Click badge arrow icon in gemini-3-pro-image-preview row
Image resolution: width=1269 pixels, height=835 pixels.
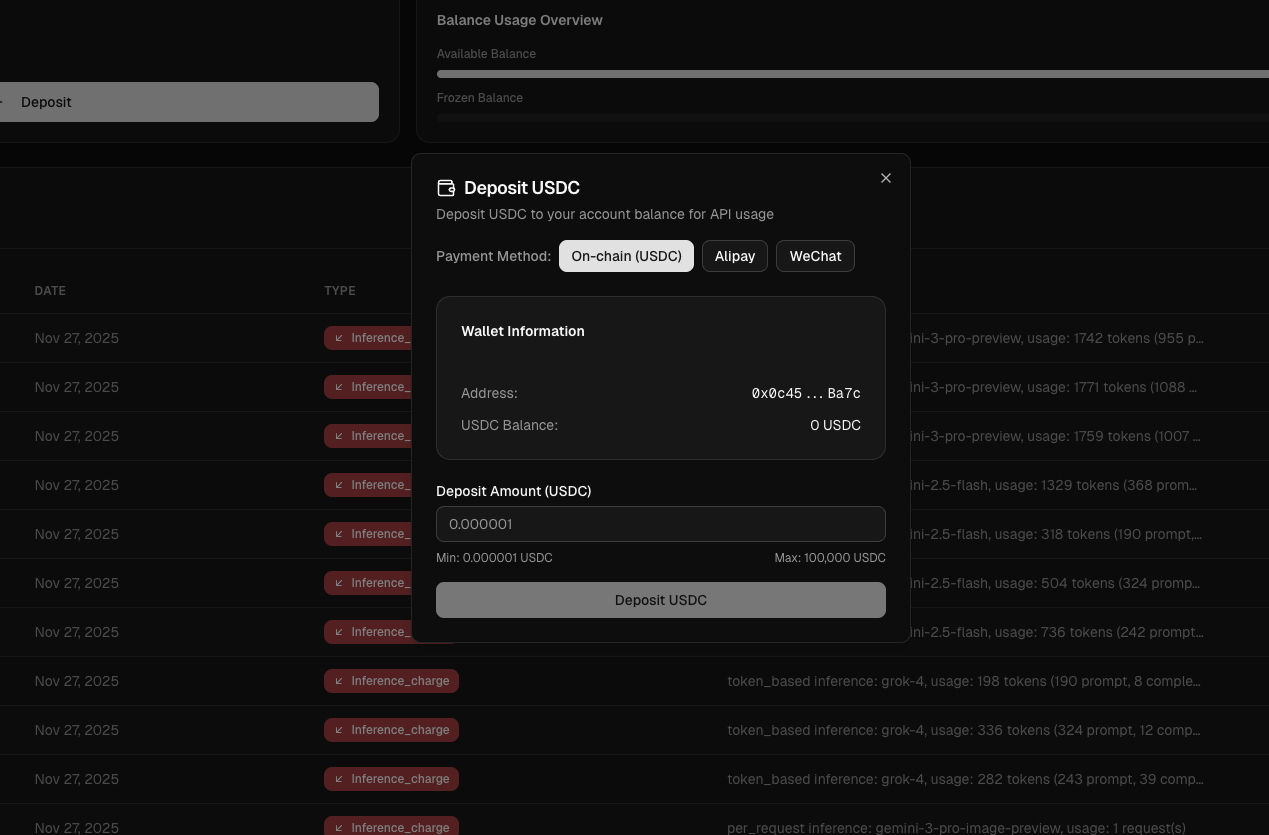point(339,827)
